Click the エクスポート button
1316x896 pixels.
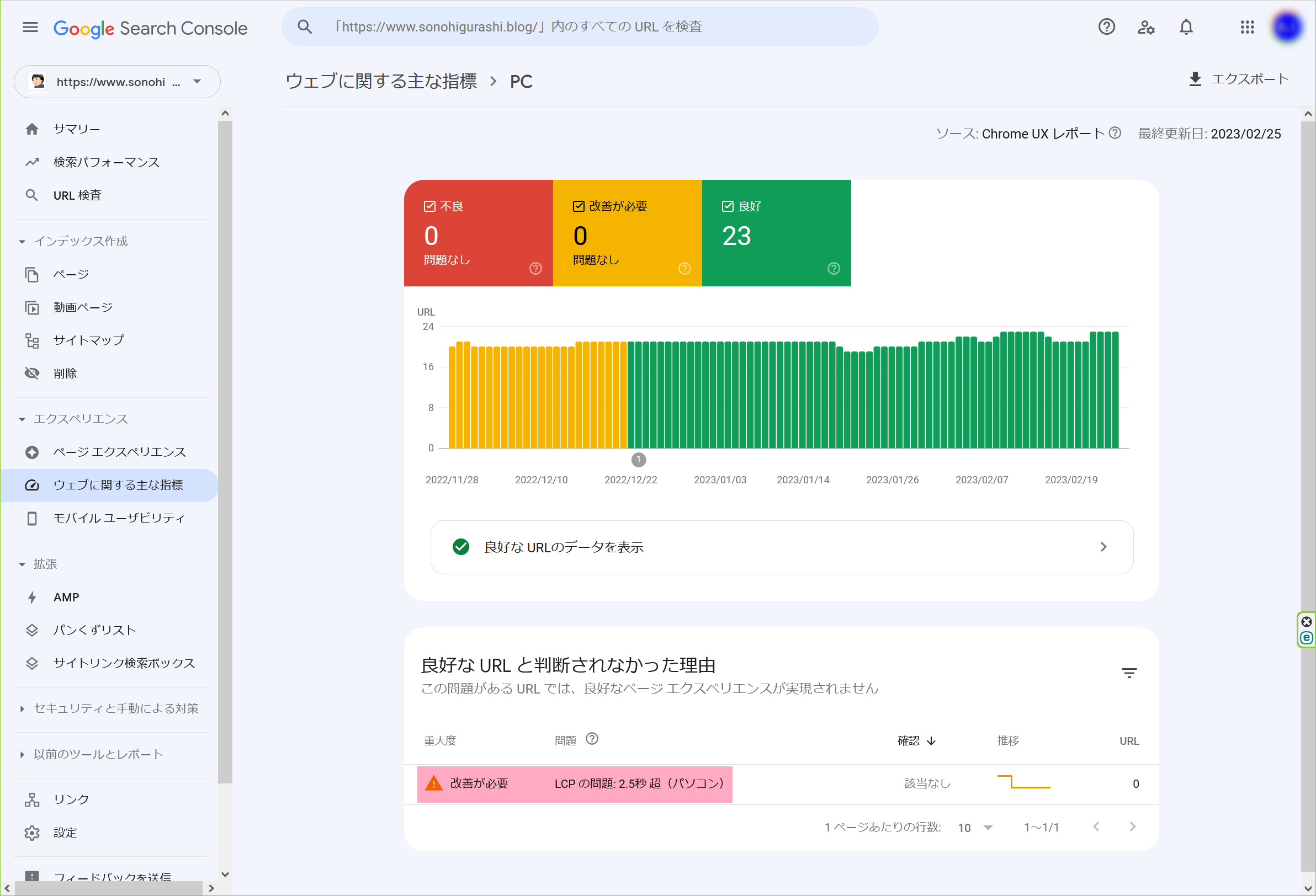point(1238,79)
